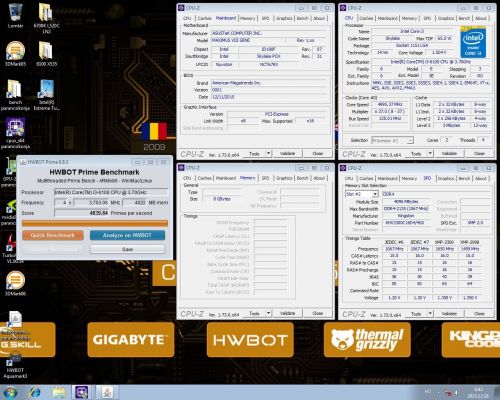The image size is (500, 400).
Task: Open the 6100 X335 desktop folder
Action: [x=46, y=53]
